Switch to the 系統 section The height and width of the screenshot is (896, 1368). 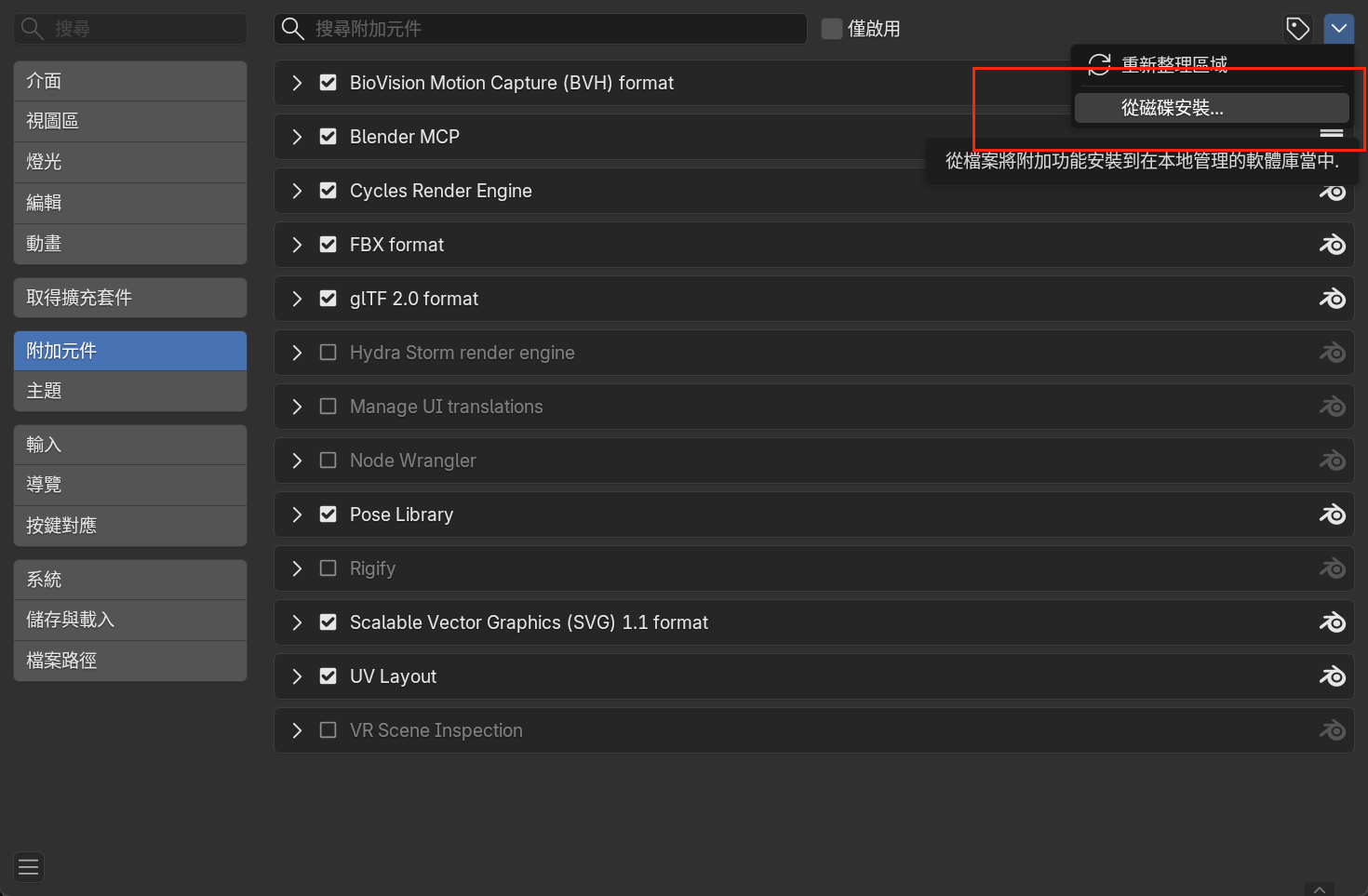[130, 580]
